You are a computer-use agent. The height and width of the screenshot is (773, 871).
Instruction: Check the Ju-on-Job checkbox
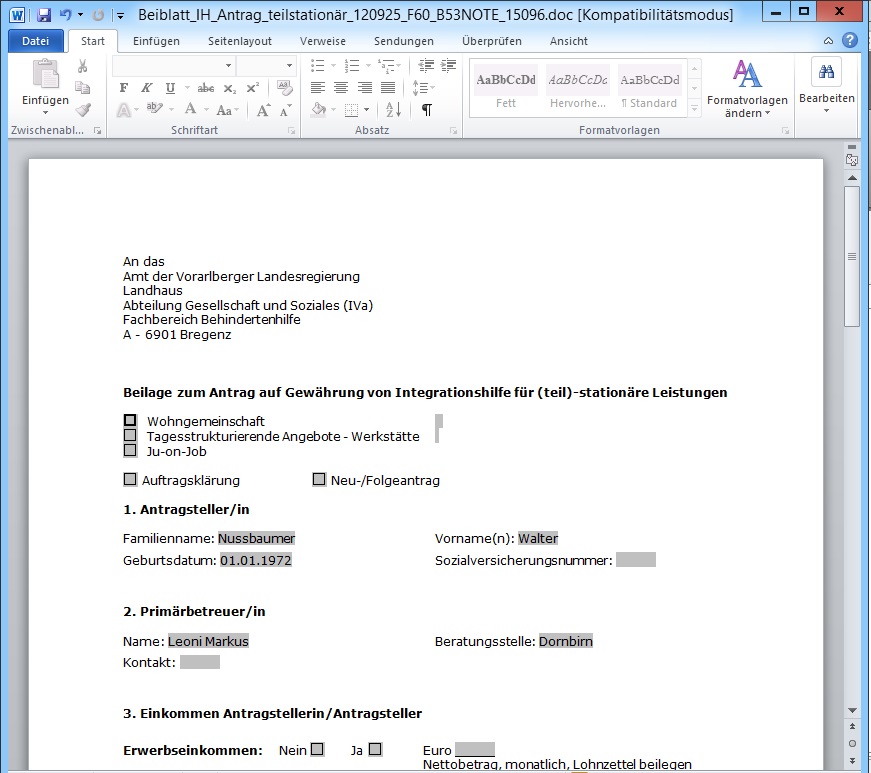coord(130,450)
